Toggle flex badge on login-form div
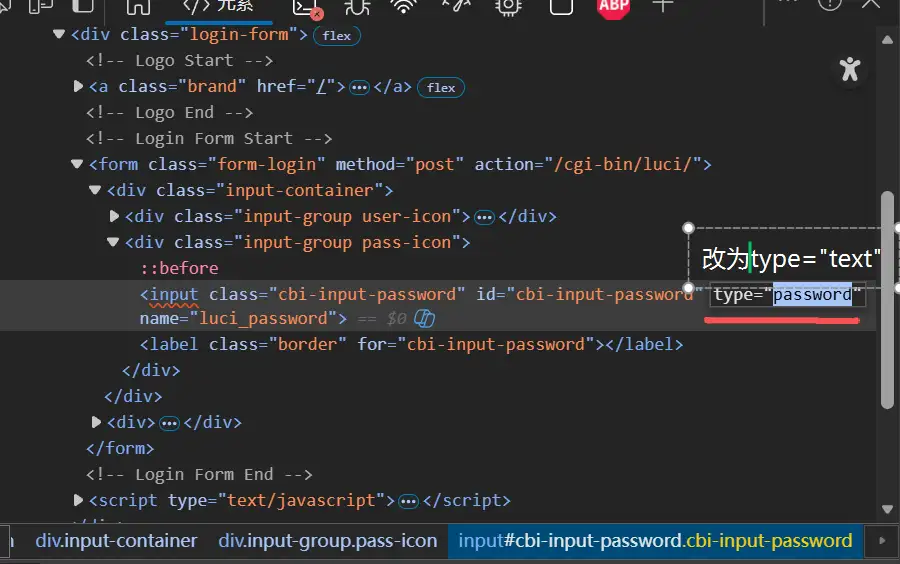The width and height of the screenshot is (900, 564). pos(337,35)
